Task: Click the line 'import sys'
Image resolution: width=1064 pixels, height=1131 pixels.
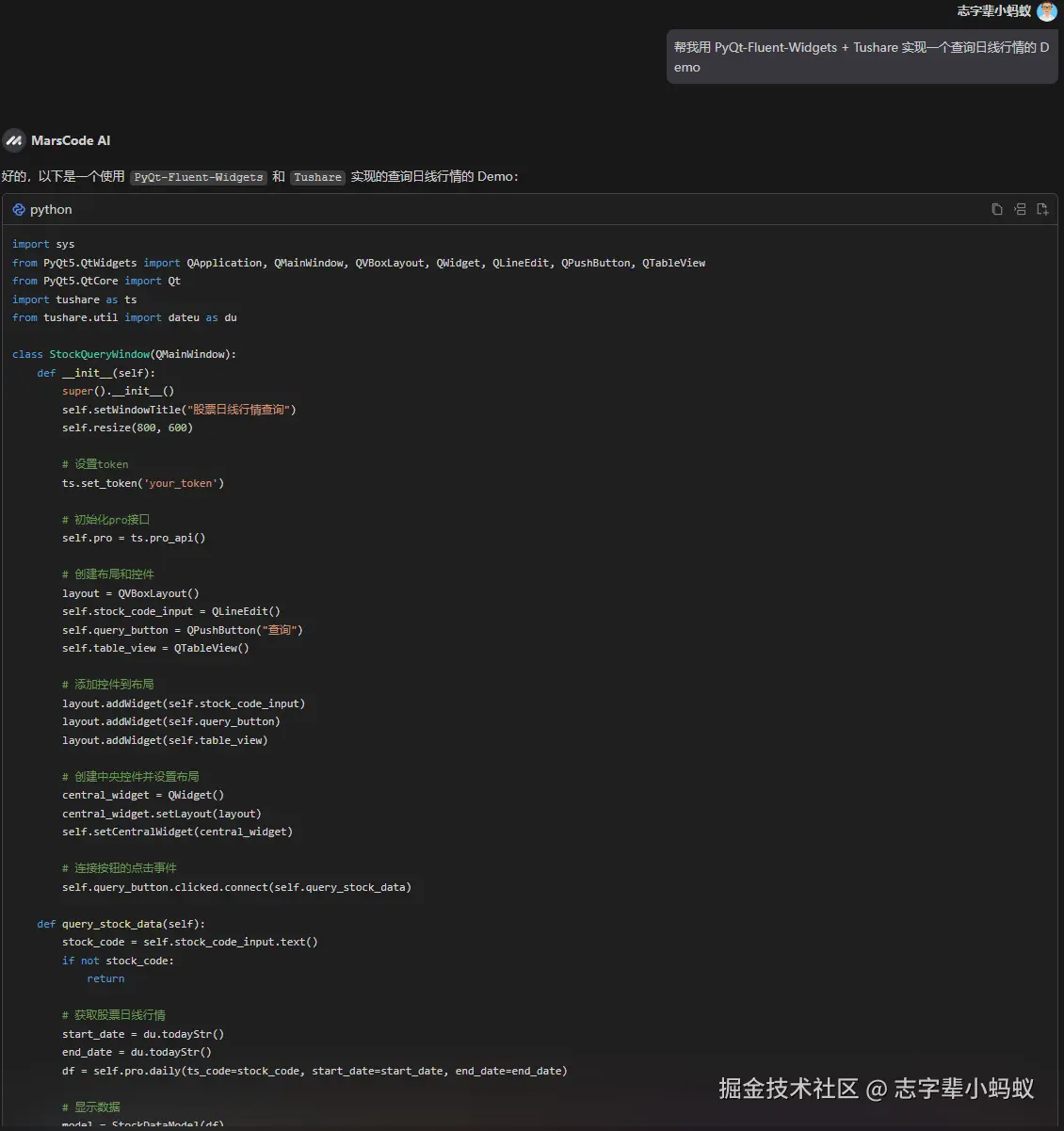Action: click(x=43, y=244)
